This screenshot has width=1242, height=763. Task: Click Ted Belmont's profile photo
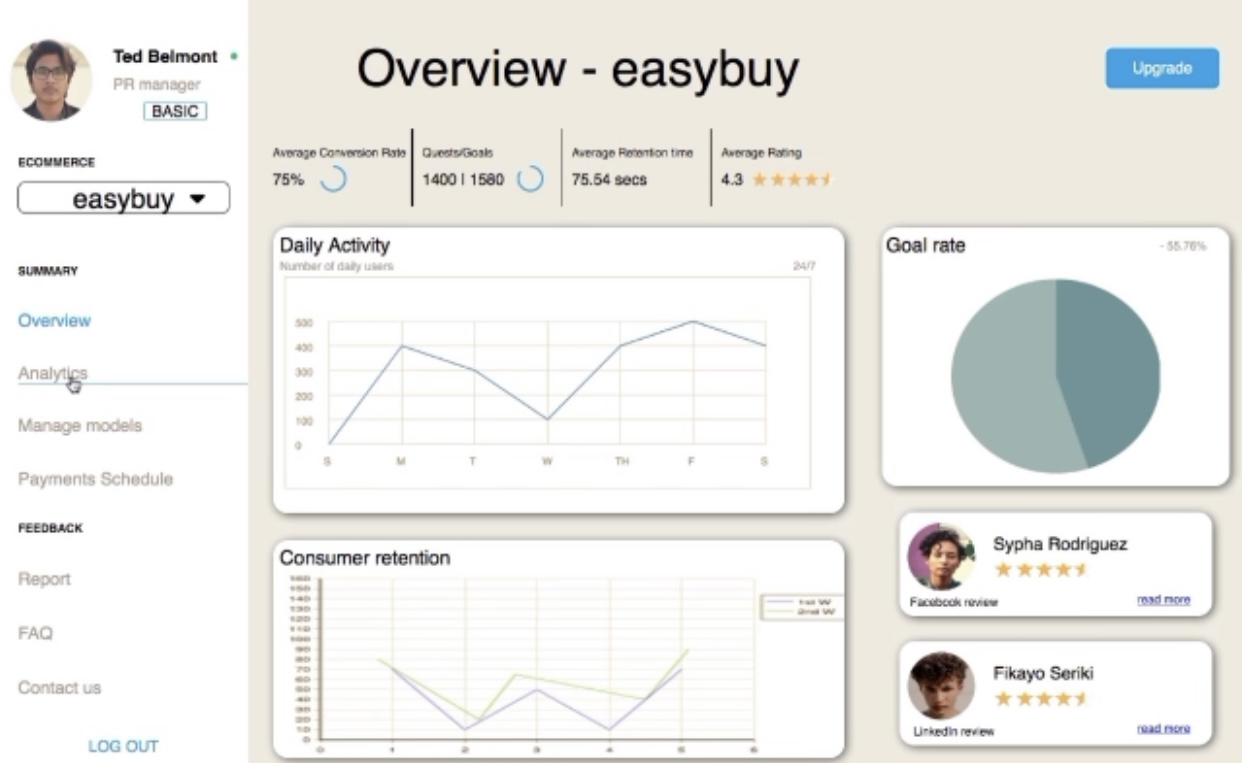pyautogui.click(x=50, y=80)
